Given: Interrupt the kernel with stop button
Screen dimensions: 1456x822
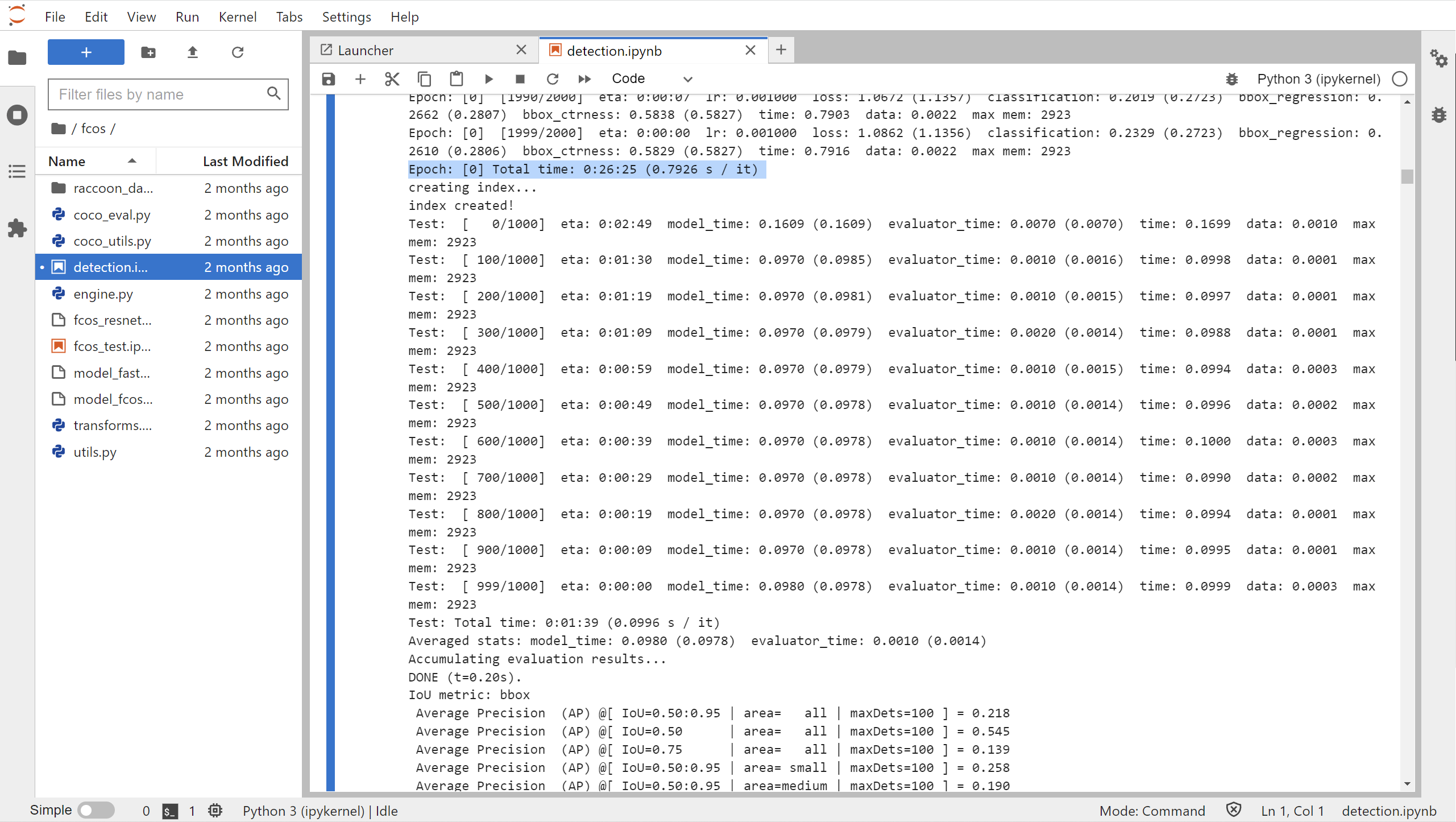Looking at the screenshot, I should point(520,79).
